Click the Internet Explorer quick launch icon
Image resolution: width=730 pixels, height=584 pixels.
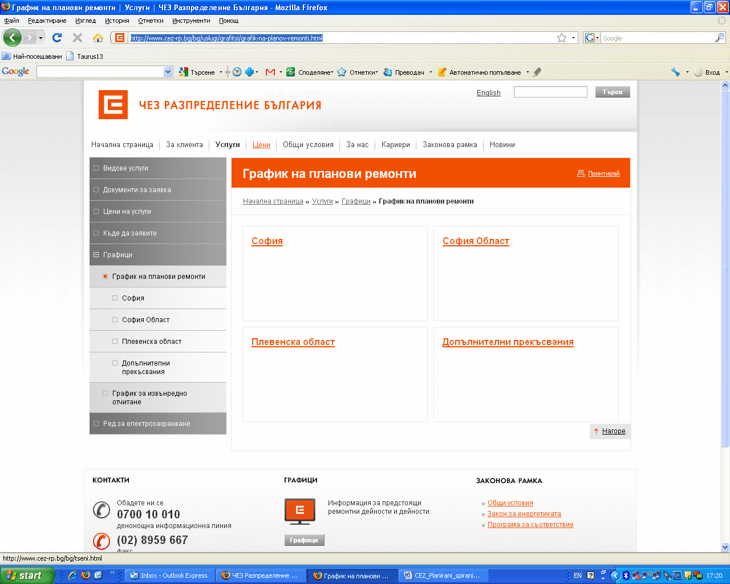[x=72, y=576]
